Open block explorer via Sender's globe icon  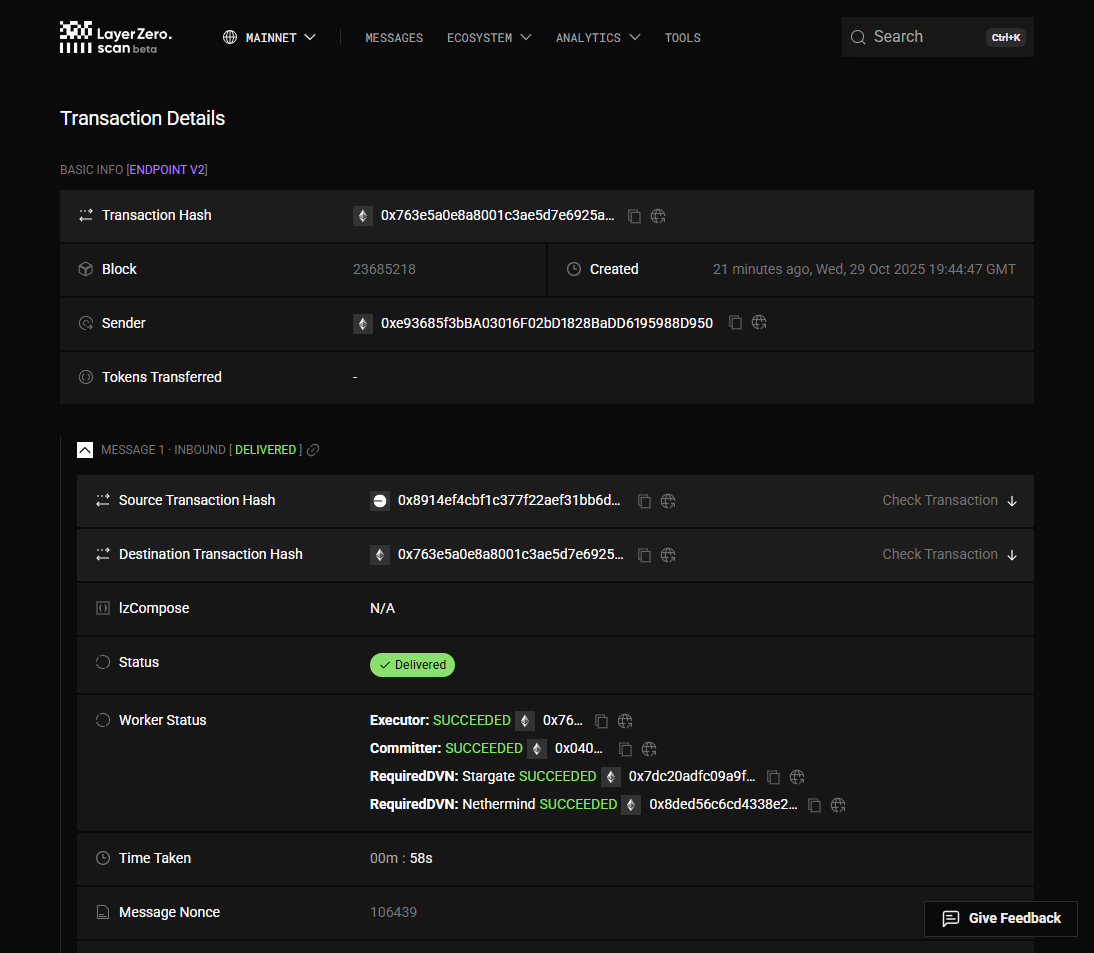coord(759,322)
